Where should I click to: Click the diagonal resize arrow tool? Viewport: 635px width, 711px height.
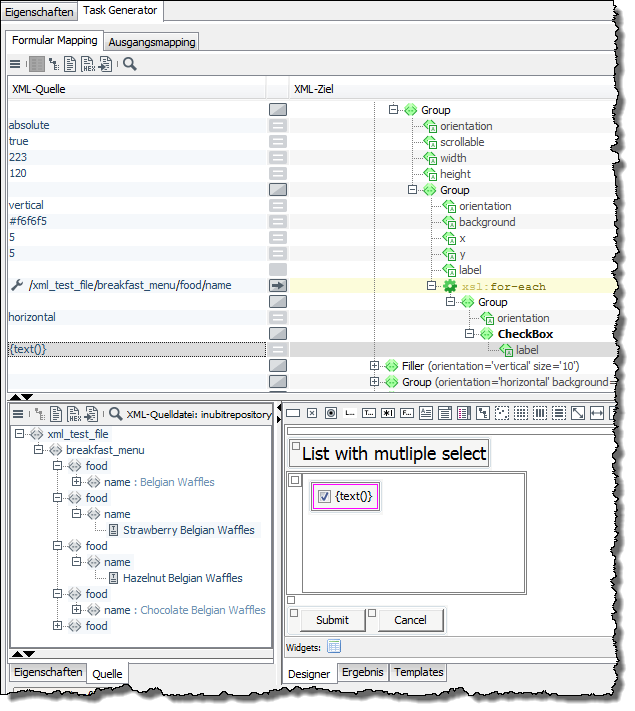coord(578,413)
